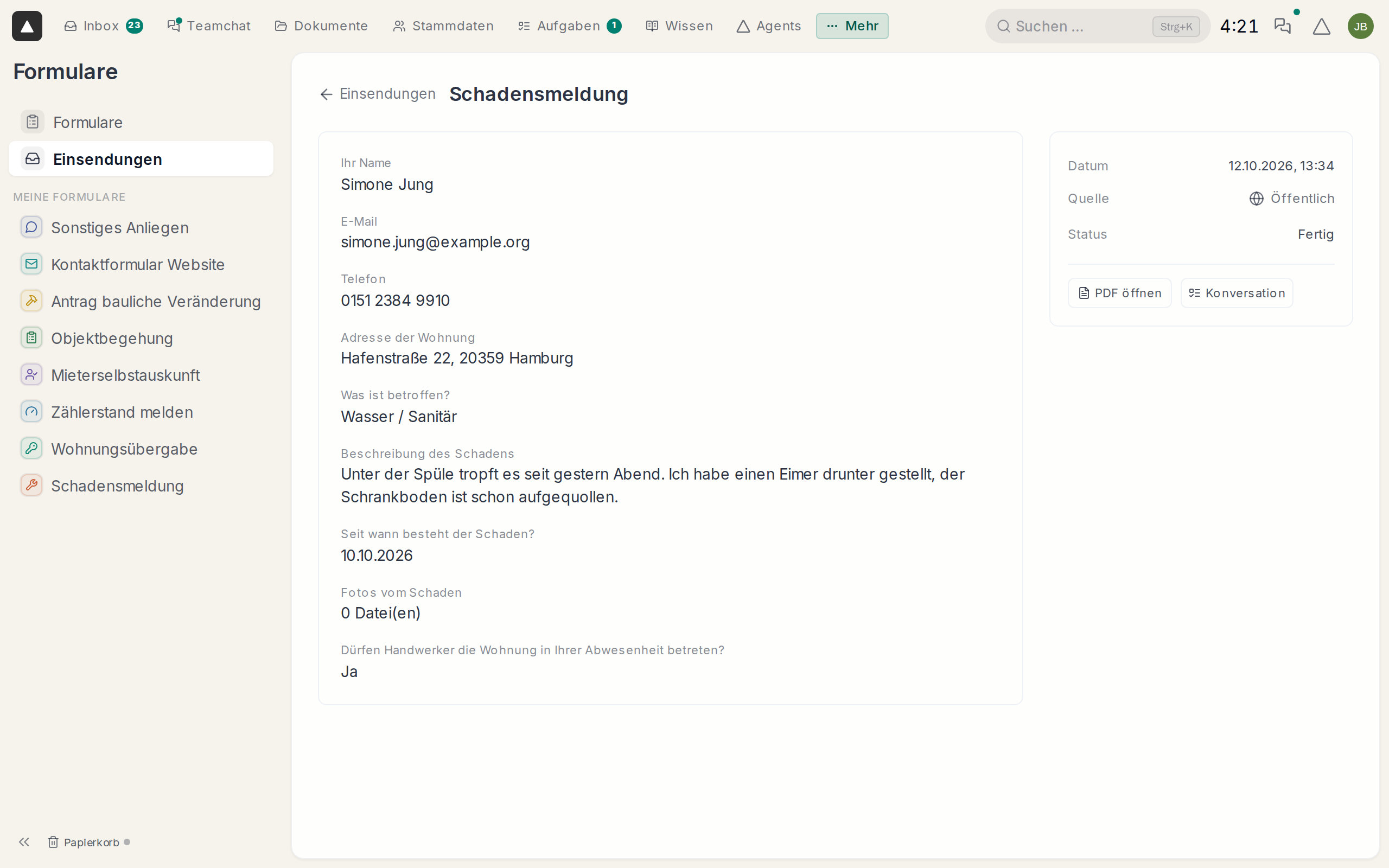This screenshot has height=868, width=1389.
Task: Click the Zählerstand melden gauge icon
Action: pos(31,412)
